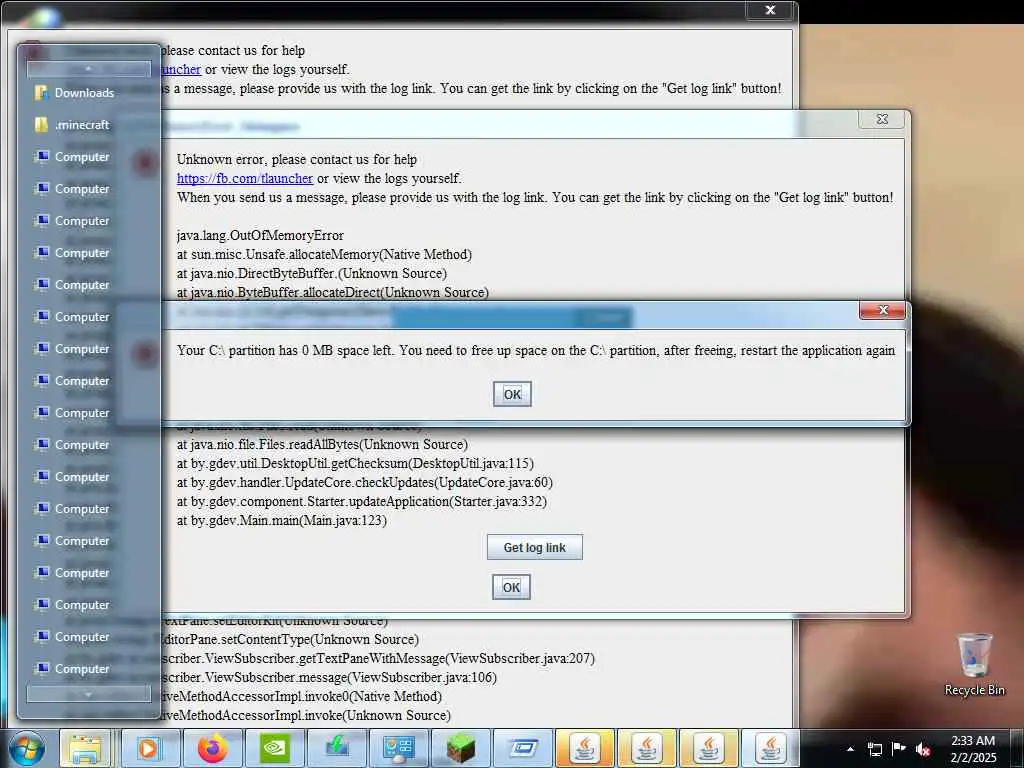Close the rearmost error window at top
This screenshot has height=768, width=1024.
click(770, 10)
